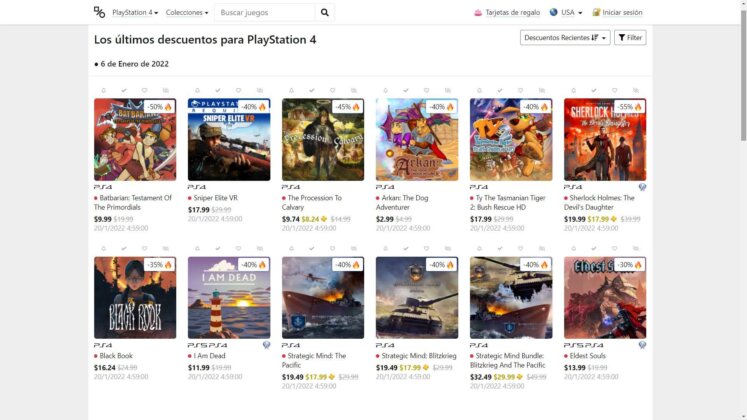Click collection icon above Arkan: The Dog Adventurer
Image resolution: width=747 pixels, height=420 pixels.
tap(447, 91)
